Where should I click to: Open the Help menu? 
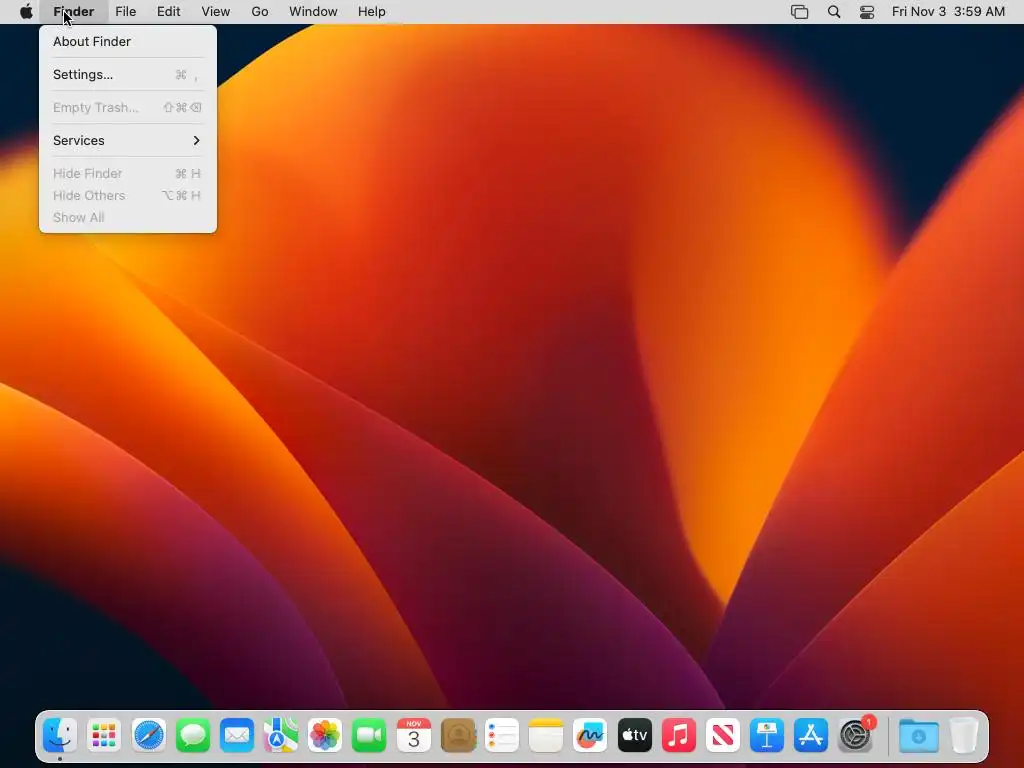click(372, 12)
